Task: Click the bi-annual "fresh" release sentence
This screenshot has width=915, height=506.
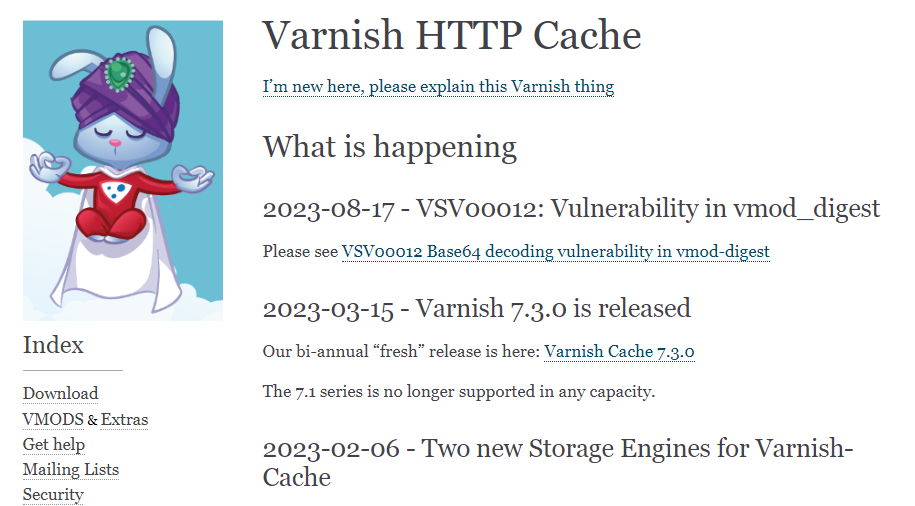Action: (x=401, y=352)
